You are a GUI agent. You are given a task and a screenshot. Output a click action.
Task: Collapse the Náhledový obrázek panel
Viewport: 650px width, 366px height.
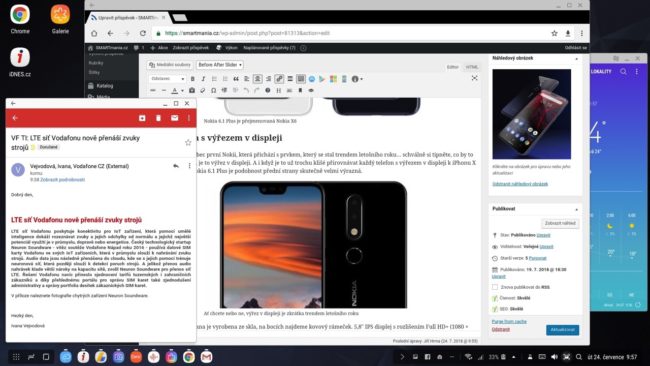(x=577, y=59)
